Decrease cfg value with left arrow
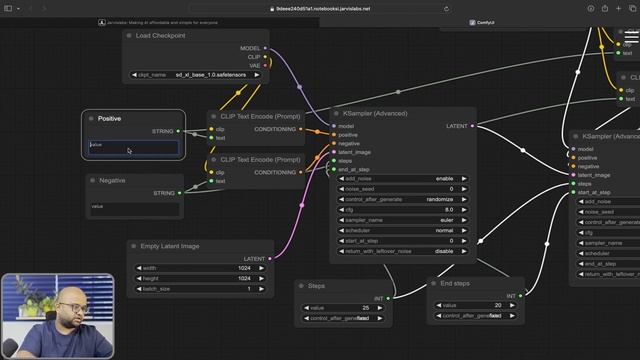Viewport: 640px width, 360px height. pyautogui.click(x=341, y=210)
